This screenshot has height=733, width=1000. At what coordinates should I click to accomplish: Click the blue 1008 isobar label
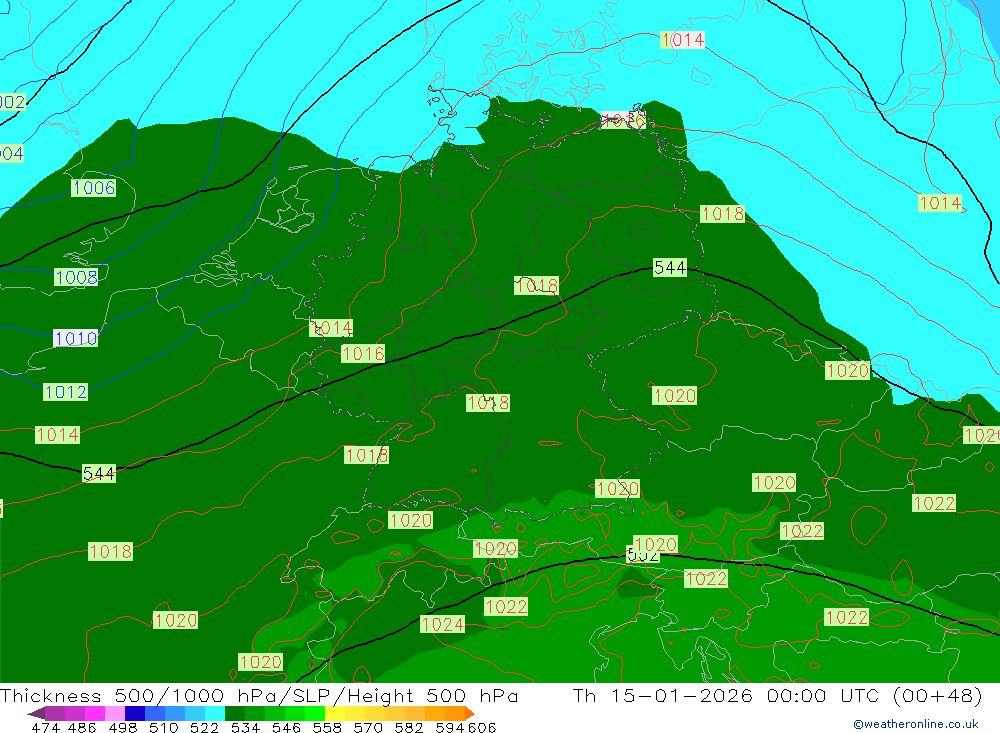click(x=77, y=278)
